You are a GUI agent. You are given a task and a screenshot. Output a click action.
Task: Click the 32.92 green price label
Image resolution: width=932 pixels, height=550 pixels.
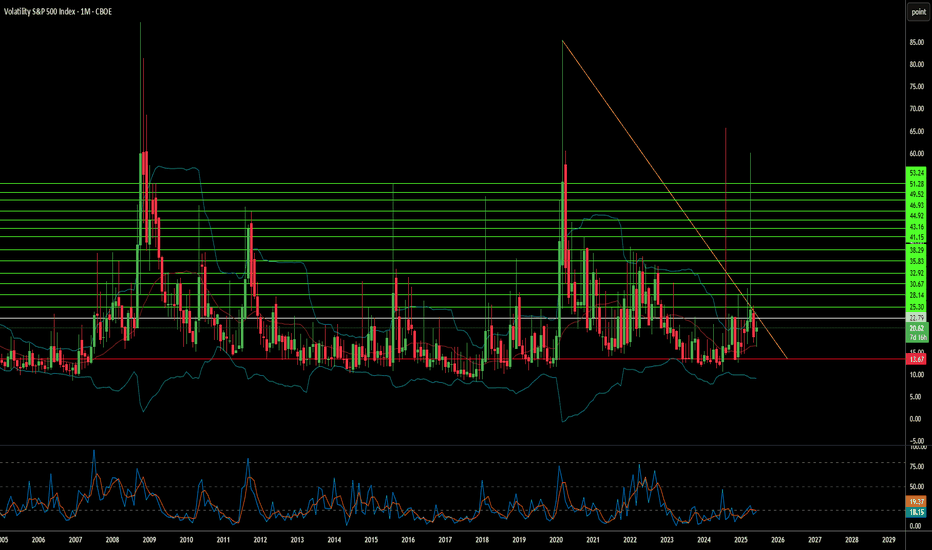pos(917,273)
